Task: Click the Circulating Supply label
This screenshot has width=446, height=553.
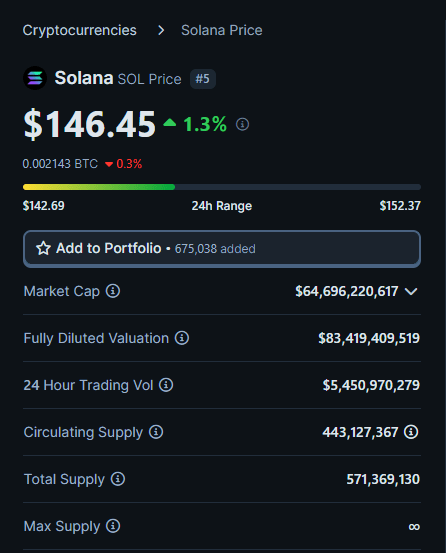Action: [x=83, y=432]
